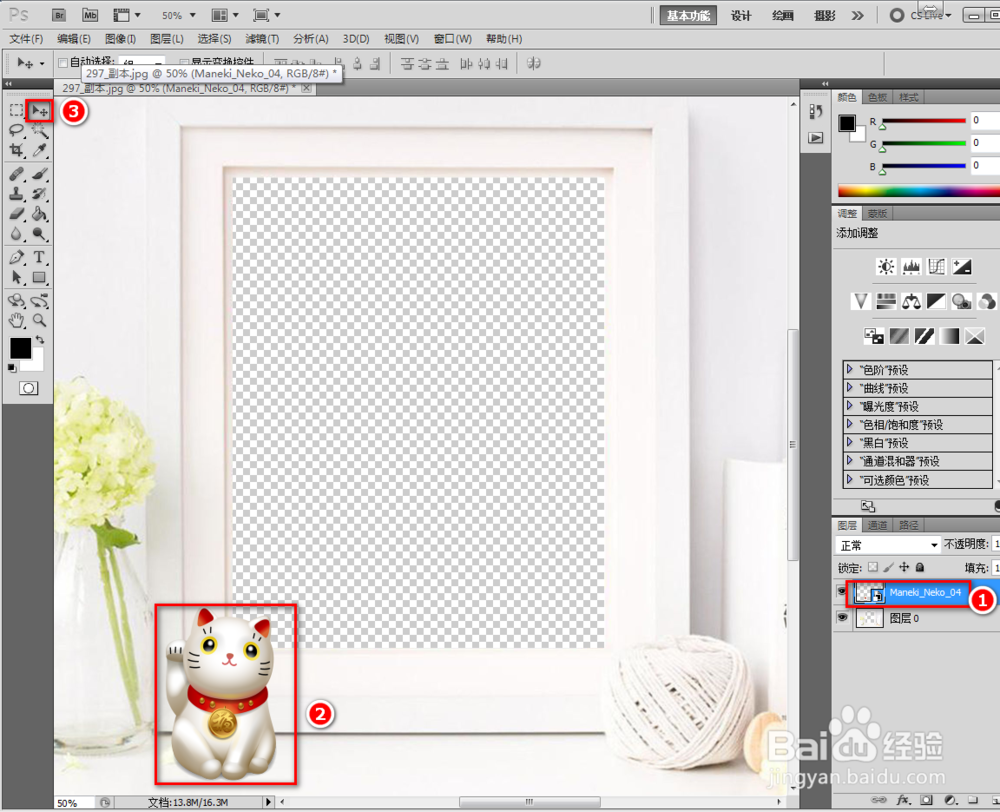Toggle lock transparent pixels

click(872, 567)
